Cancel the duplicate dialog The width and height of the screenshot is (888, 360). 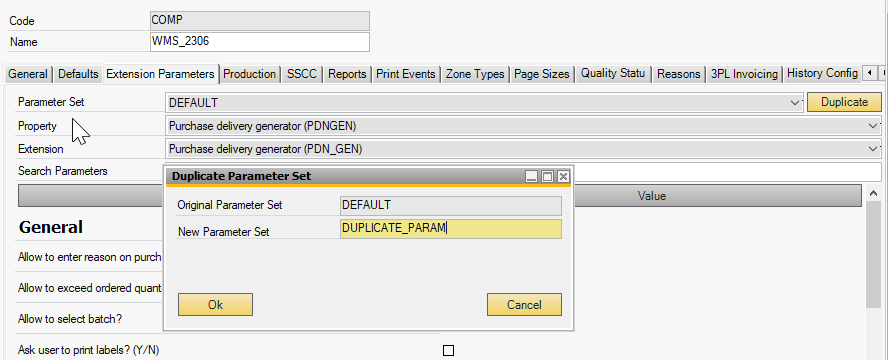(524, 305)
